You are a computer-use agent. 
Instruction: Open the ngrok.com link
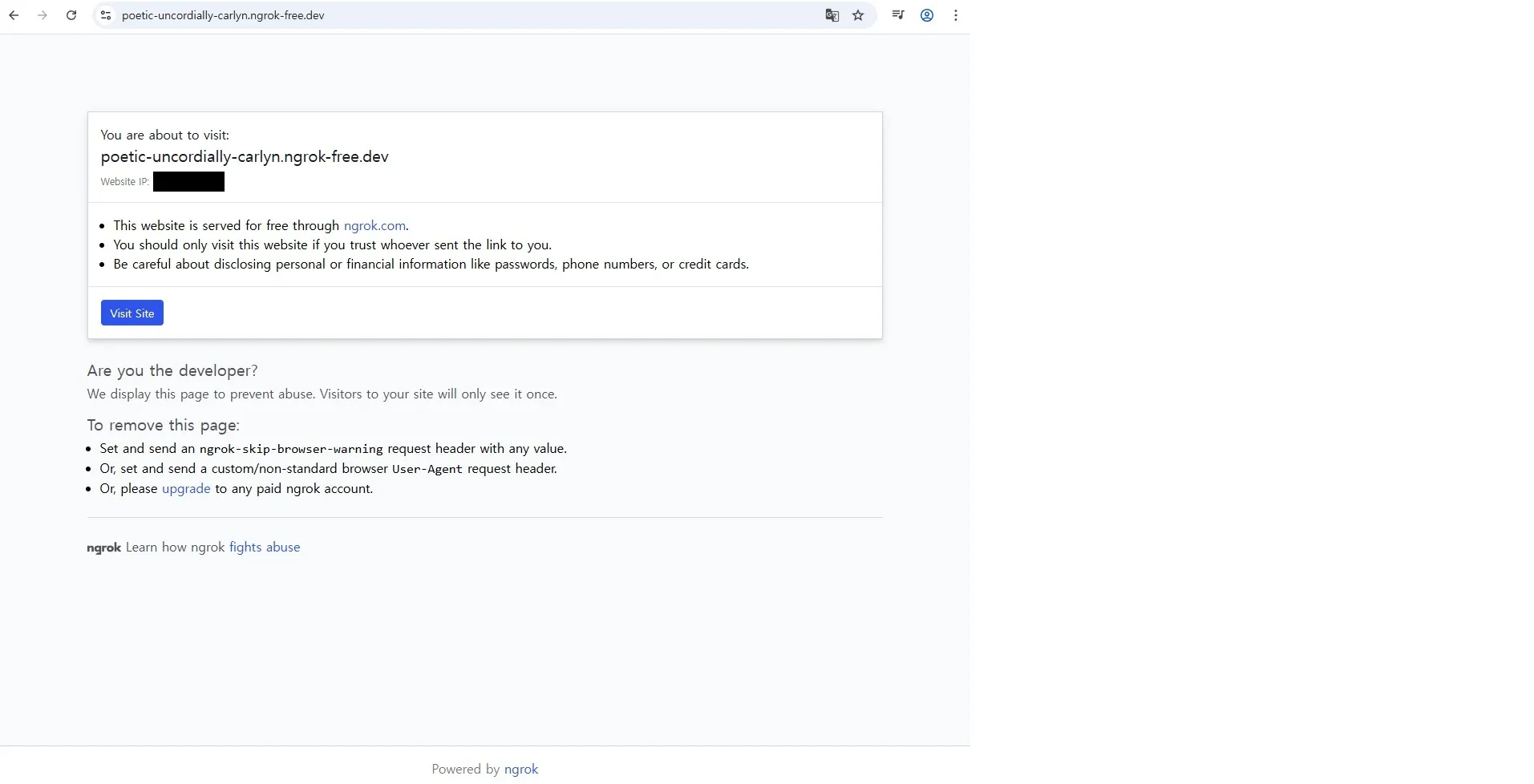[x=374, y=226]
